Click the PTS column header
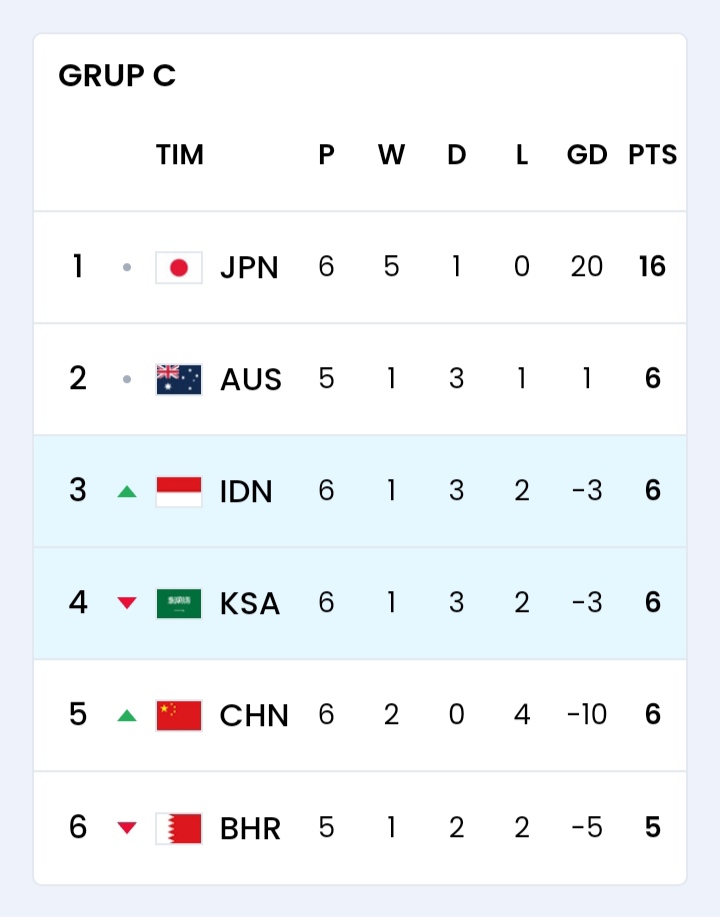The width and height of the screenshot is (720, 917). (653, 154)
